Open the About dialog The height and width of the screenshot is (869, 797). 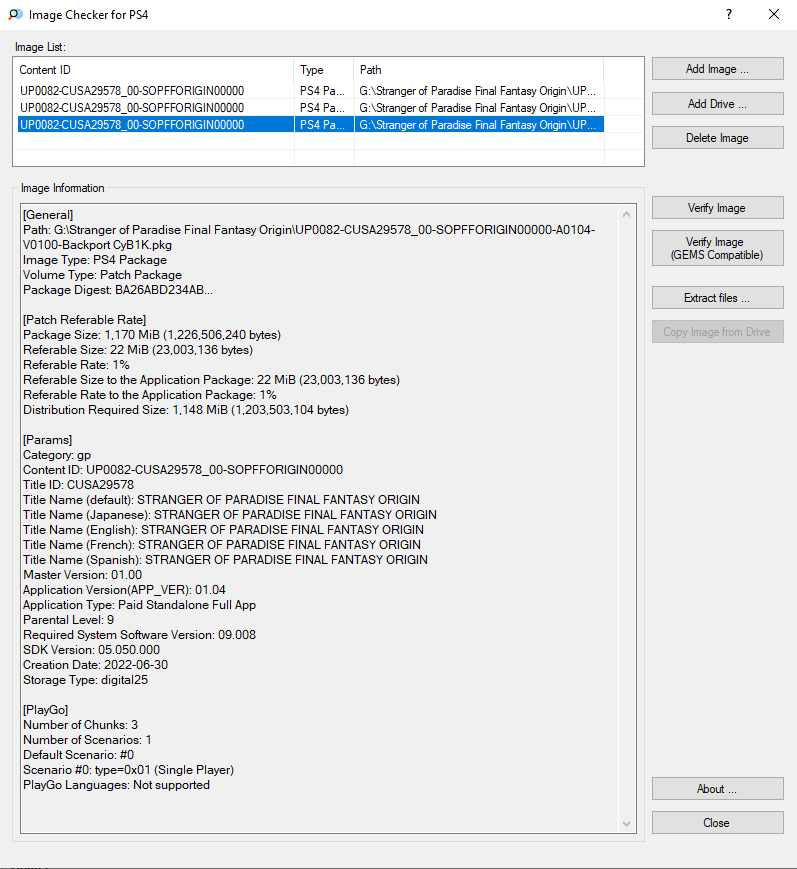pos(717,789)
